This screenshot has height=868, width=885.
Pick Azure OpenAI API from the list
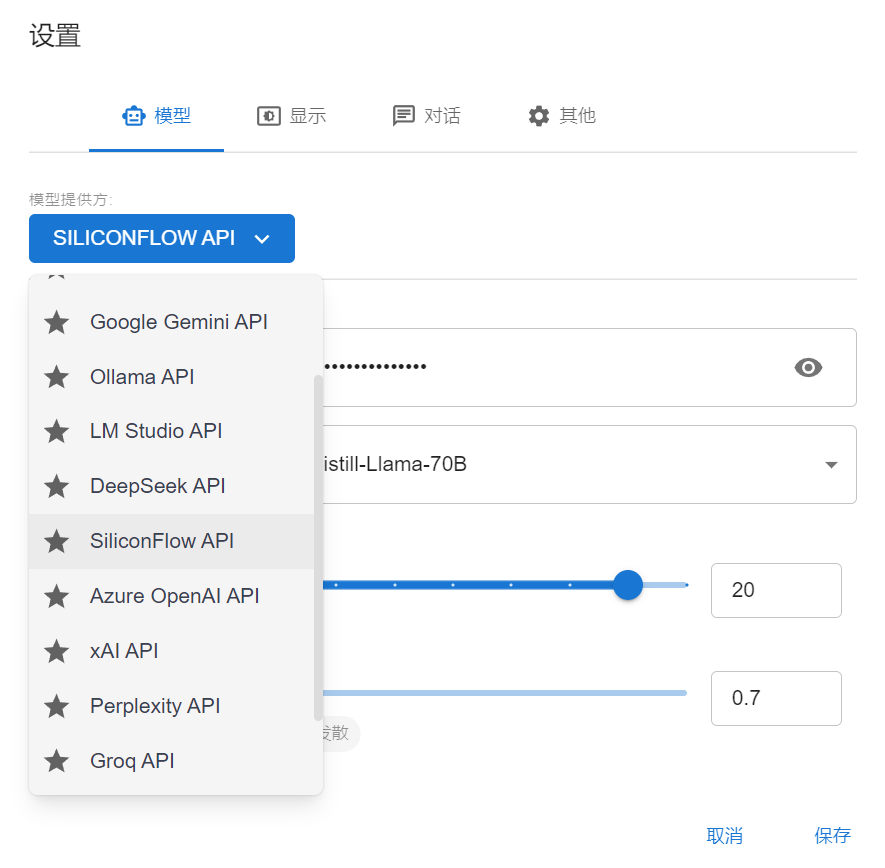tap(172, 597)
